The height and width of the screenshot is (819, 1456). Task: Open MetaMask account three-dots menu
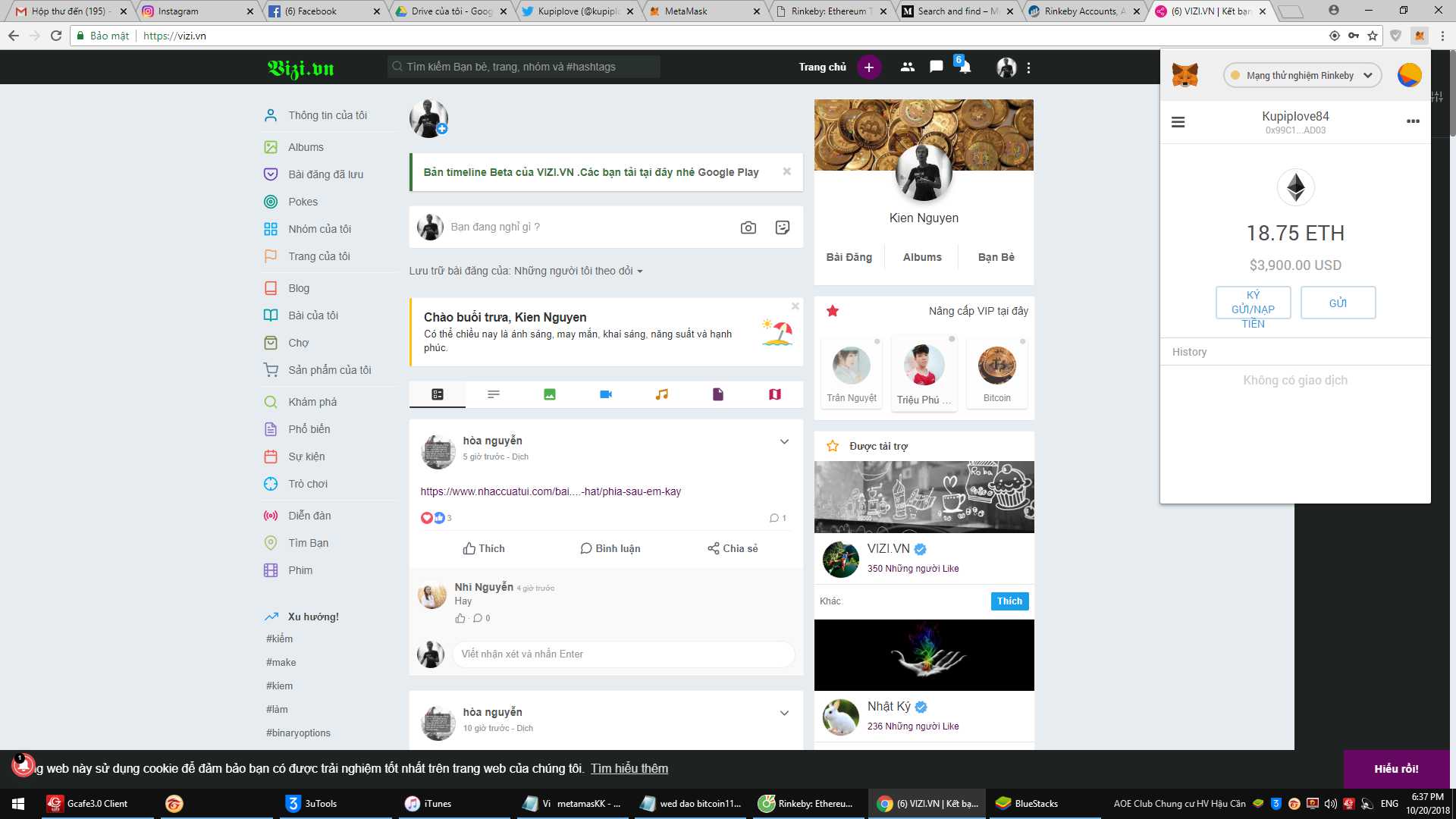point(1412,121)
